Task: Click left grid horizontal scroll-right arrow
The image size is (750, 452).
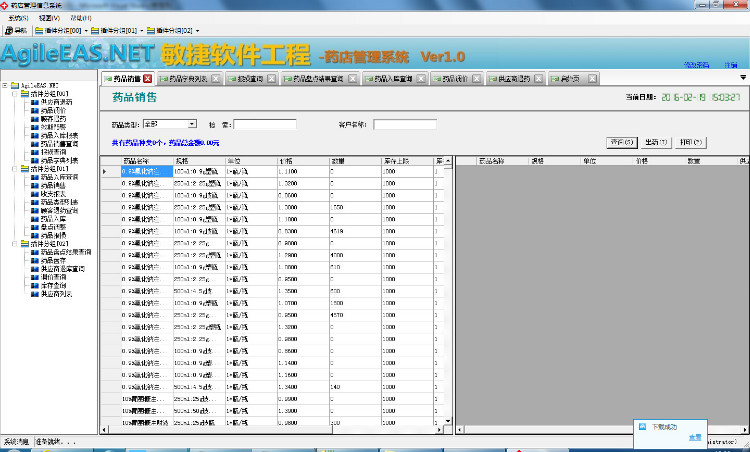Action: click(x=440, y=430)
